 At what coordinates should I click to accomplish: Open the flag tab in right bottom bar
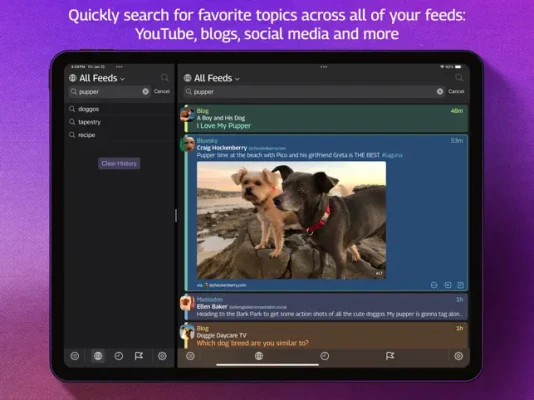[390, 356]
